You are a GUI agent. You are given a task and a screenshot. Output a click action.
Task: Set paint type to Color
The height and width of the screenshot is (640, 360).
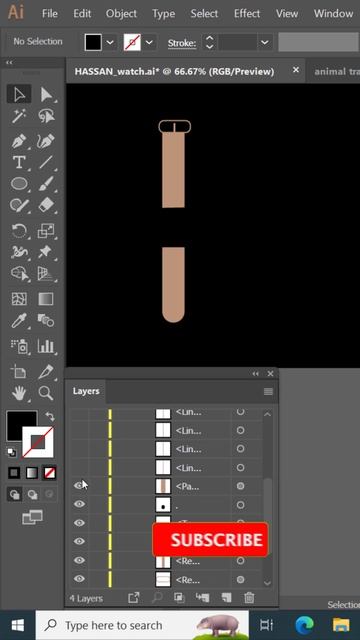pyautogui.click(x=14, y=473)
